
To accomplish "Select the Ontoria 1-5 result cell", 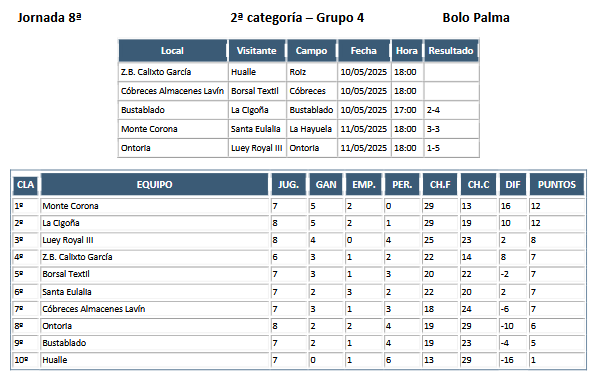I will (451, 148).
